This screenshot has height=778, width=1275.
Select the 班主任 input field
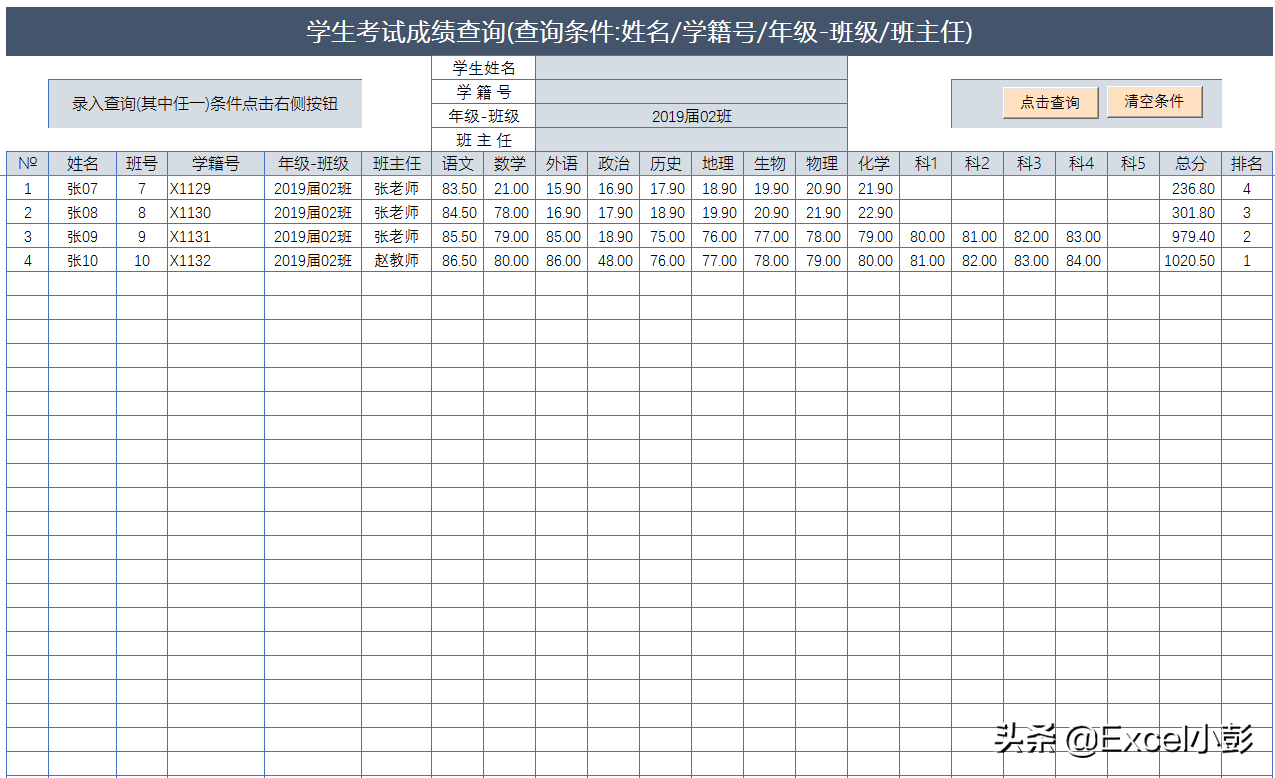click(x=691, y=140)
